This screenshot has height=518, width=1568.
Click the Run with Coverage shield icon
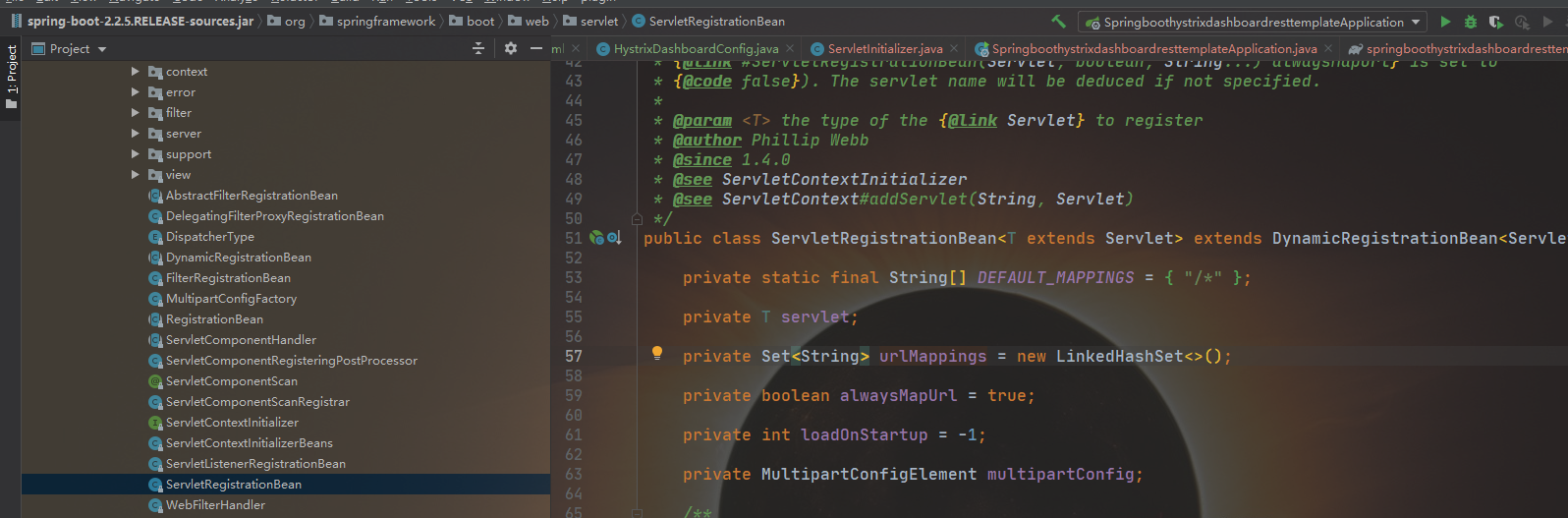click(x=1495, y=22)
